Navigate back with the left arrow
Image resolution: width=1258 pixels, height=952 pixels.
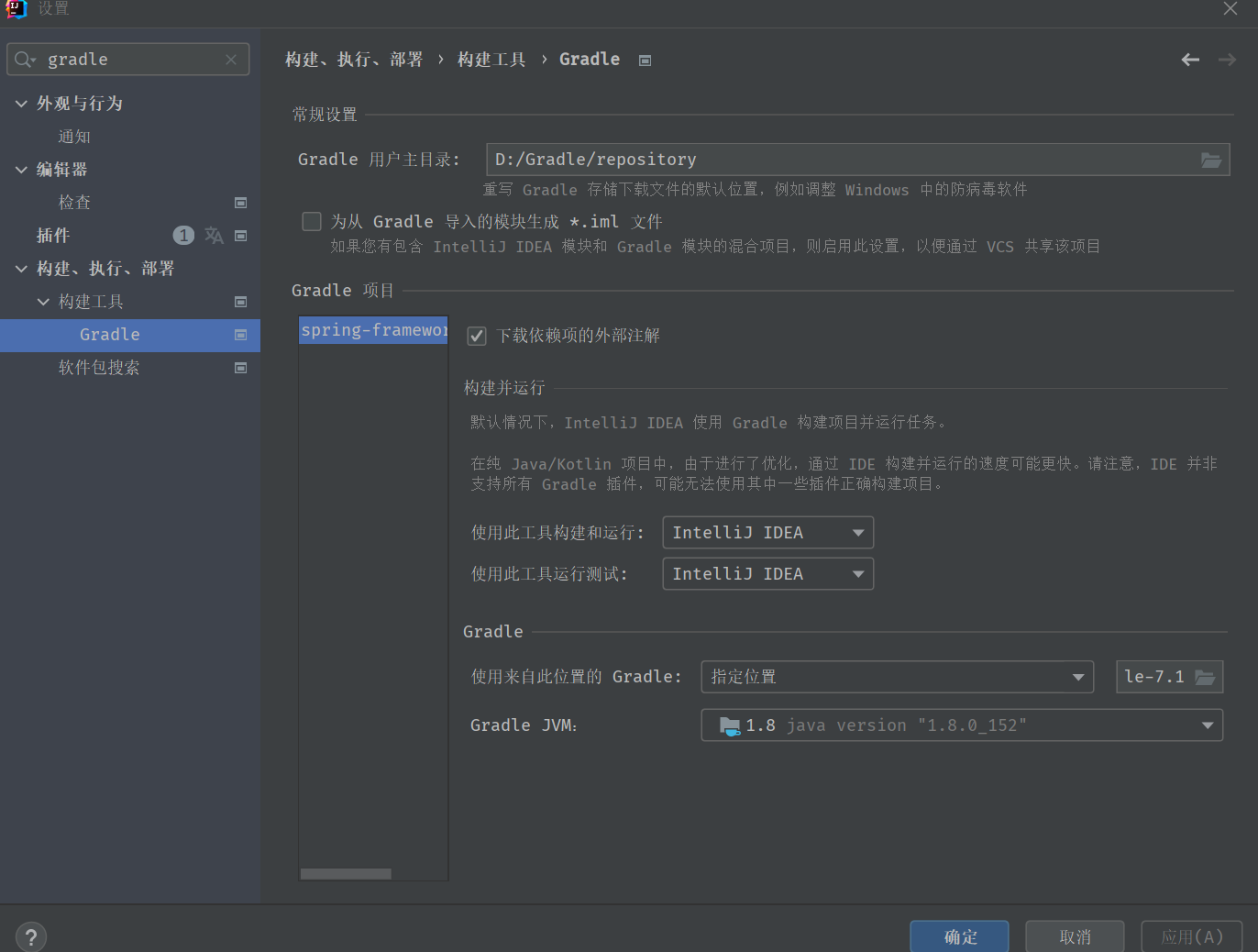tap(1190, 60)
